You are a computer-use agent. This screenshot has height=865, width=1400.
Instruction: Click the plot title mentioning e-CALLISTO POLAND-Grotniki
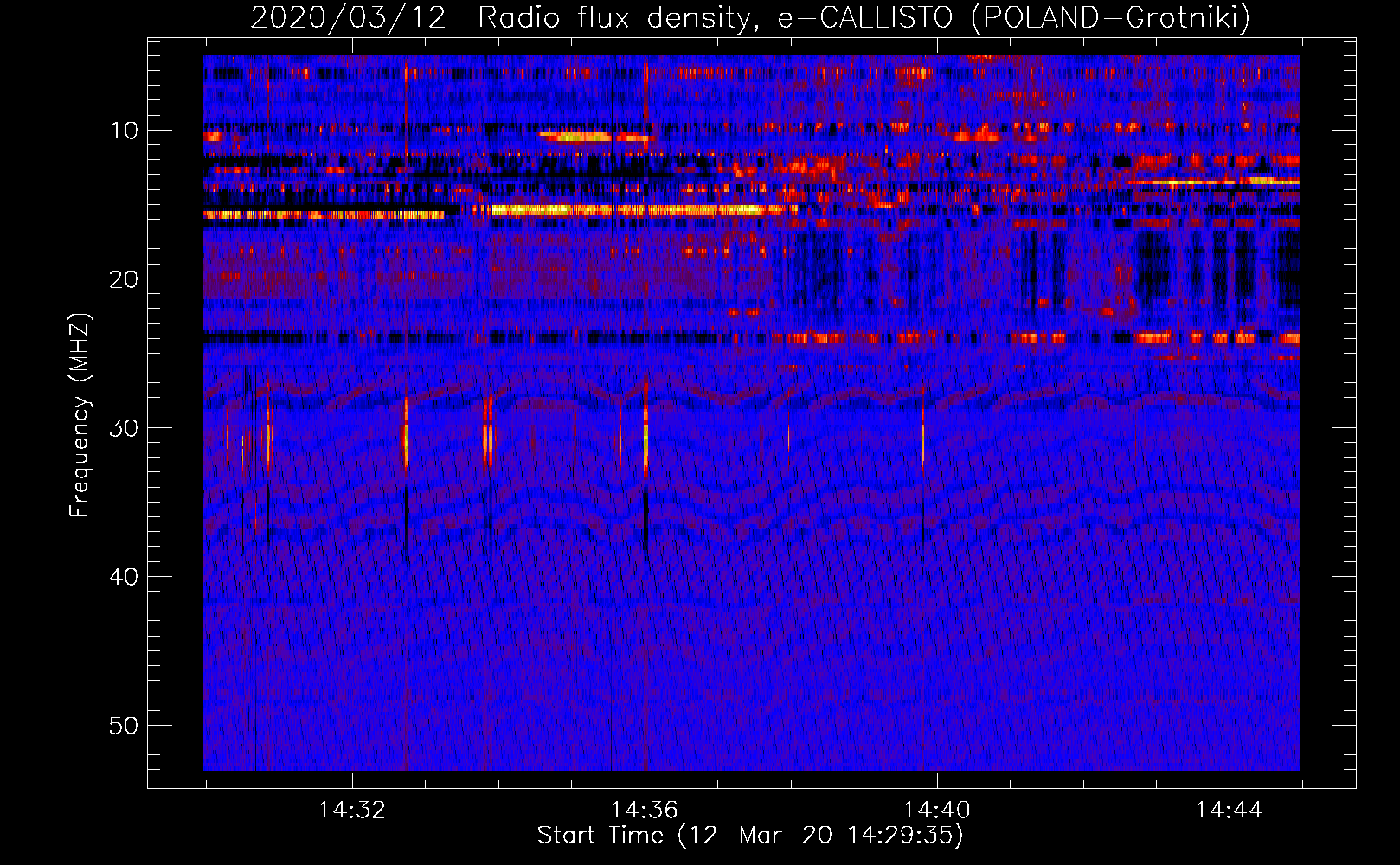click(750, 17)
